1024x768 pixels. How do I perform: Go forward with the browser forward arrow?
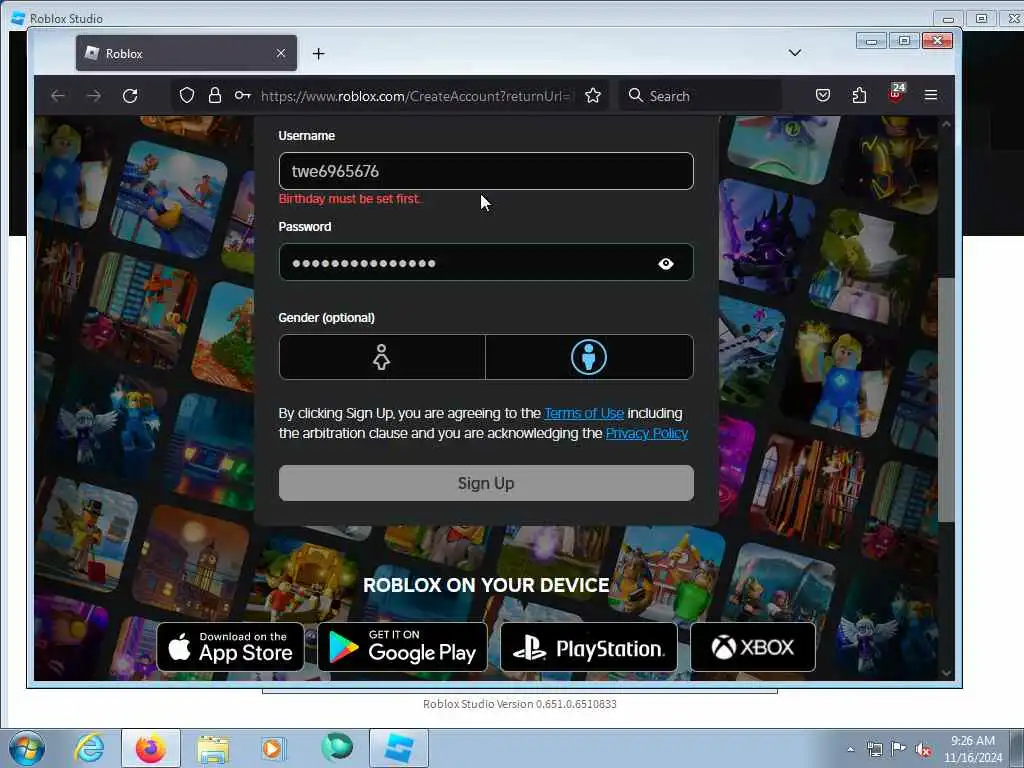click(94, 96)
